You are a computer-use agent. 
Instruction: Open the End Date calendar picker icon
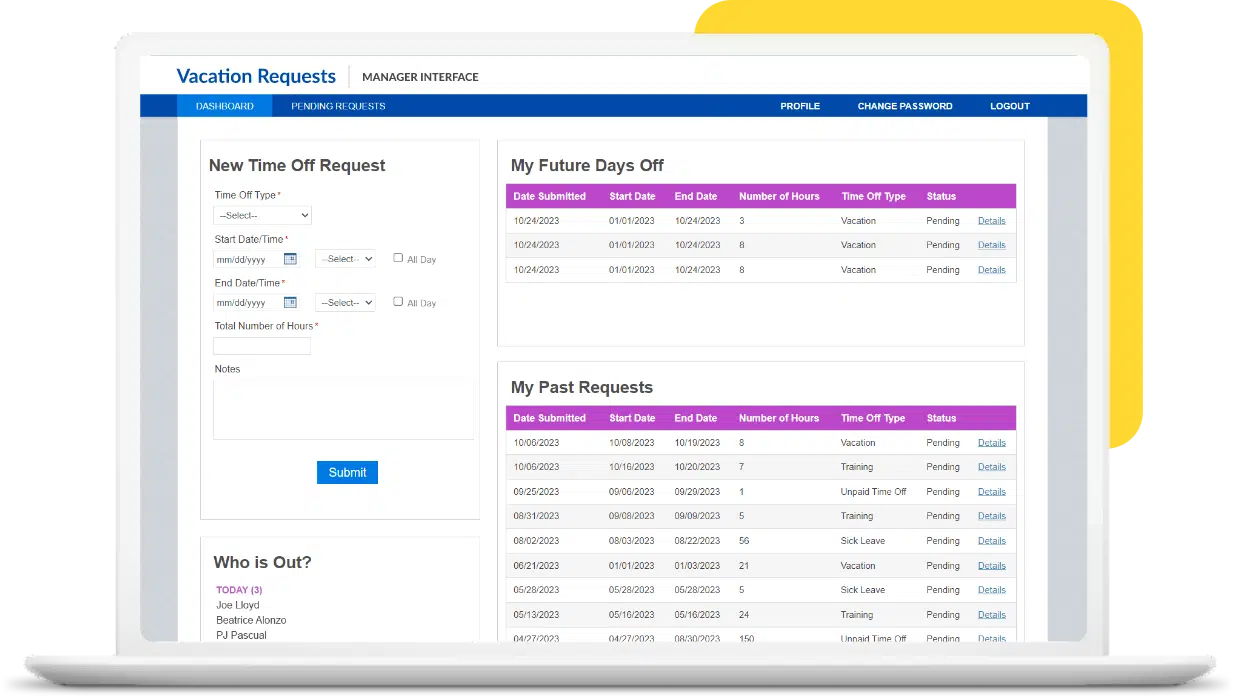[290, 302]
